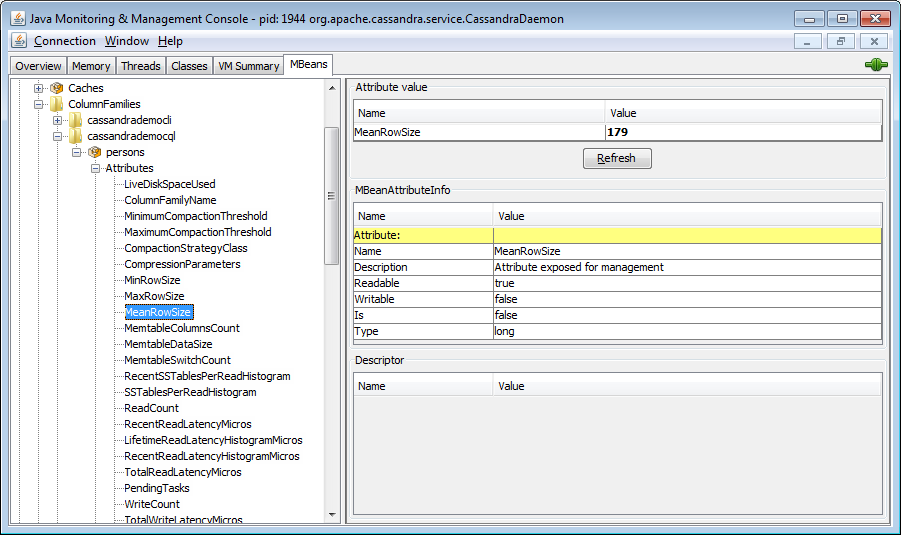Click the Java icon in the title bar
901x535 pixels.
pos(17,18)
